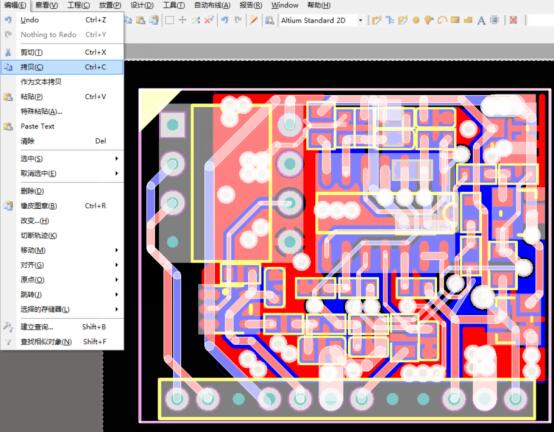Screen dimensions: 554x432
Task: Open the Altium Standard 2D view dropdown
Action: (x=360, y=20)
